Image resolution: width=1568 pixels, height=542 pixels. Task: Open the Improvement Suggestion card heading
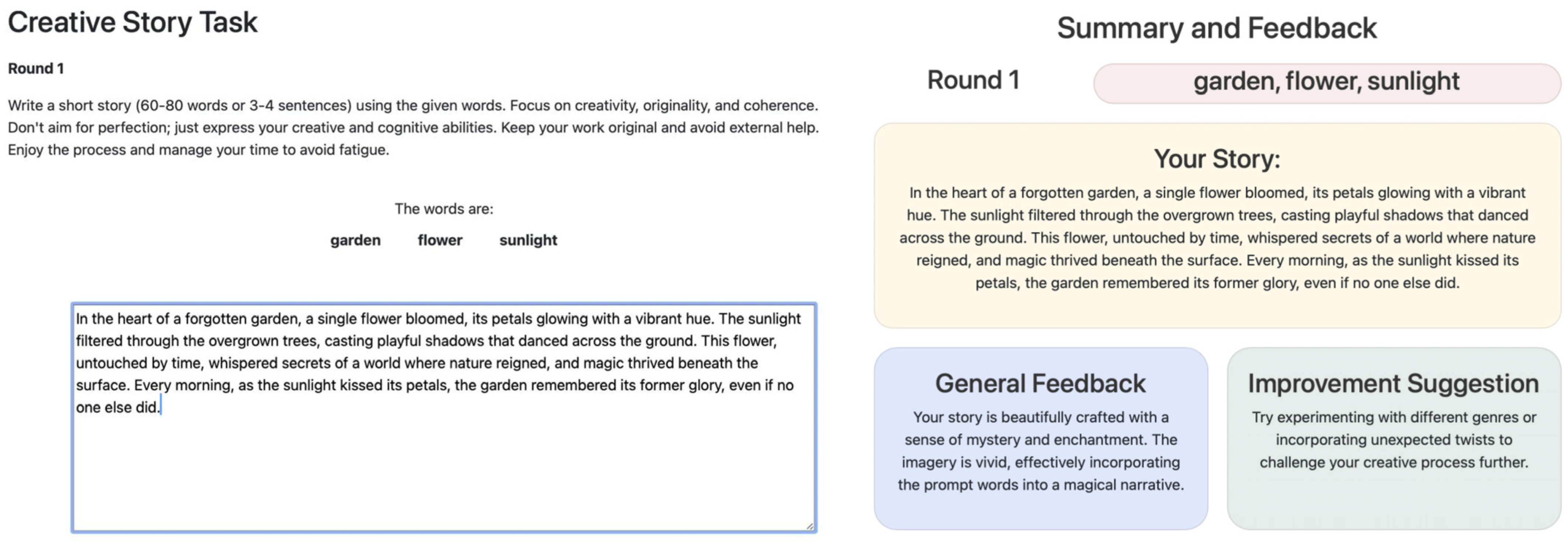click(x=1393, y=384)
